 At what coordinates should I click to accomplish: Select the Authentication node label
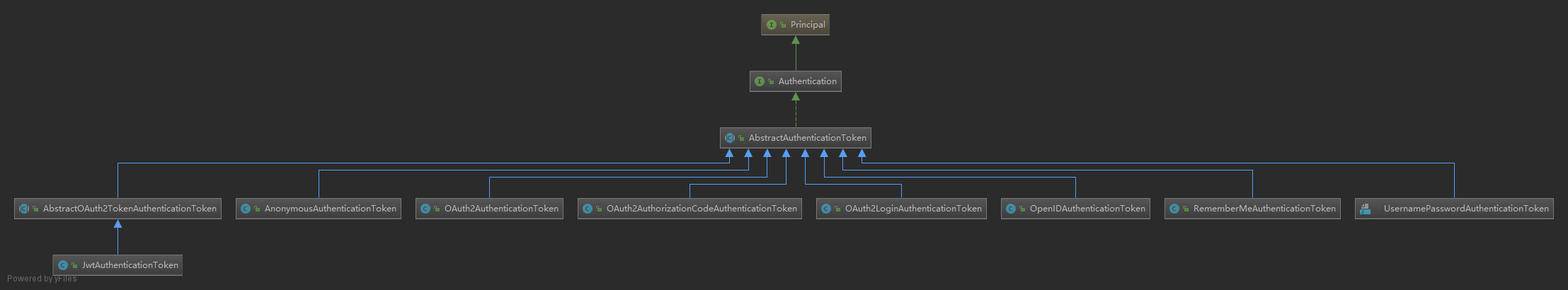(x=807, y=81)
